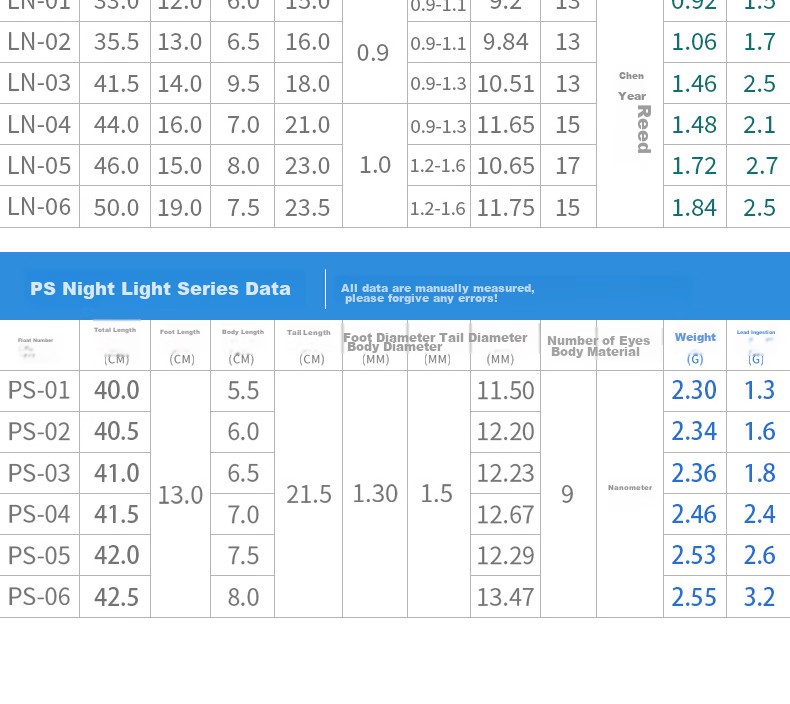Click the Weight (G) column header
Viewport: 790px width, 704px height.
click(x=695, y=345)
